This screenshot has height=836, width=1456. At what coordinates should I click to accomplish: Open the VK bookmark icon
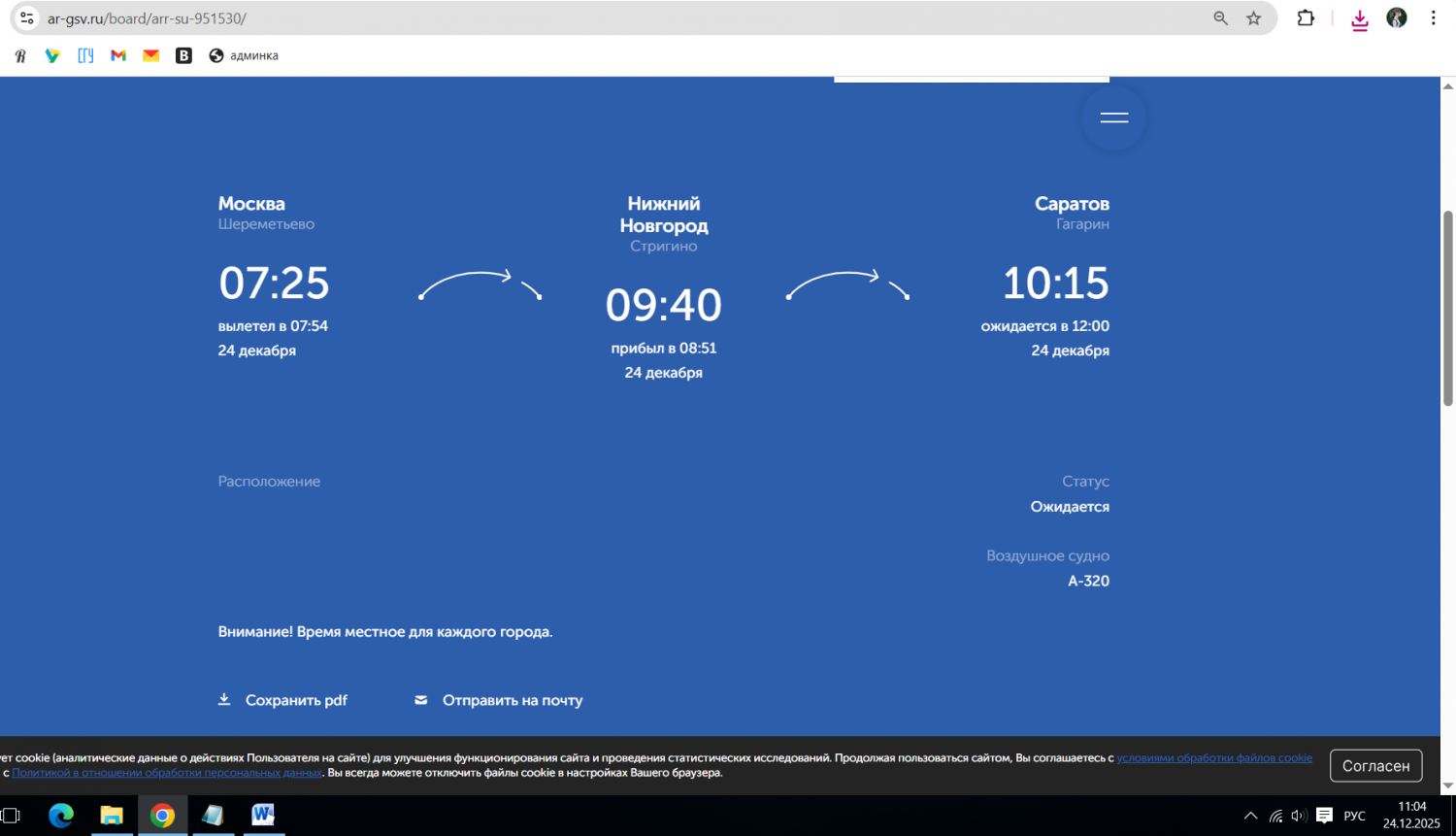[x=183, y=56]
